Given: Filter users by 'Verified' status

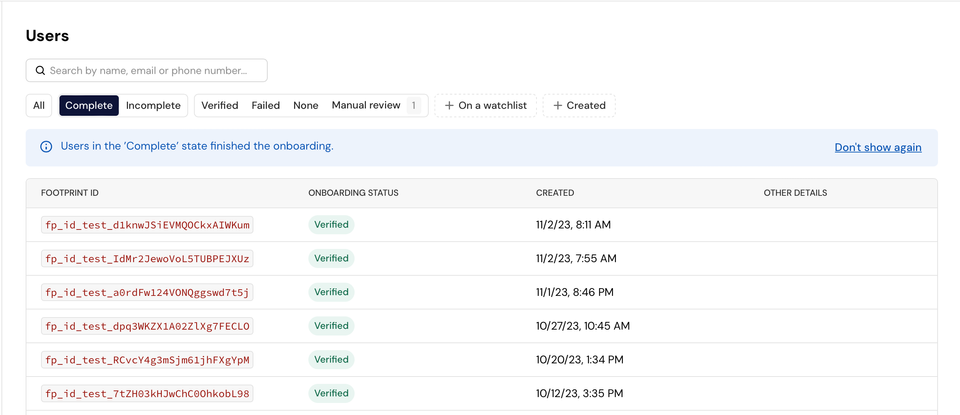Looking at the screenshot, I should [219, 106].
